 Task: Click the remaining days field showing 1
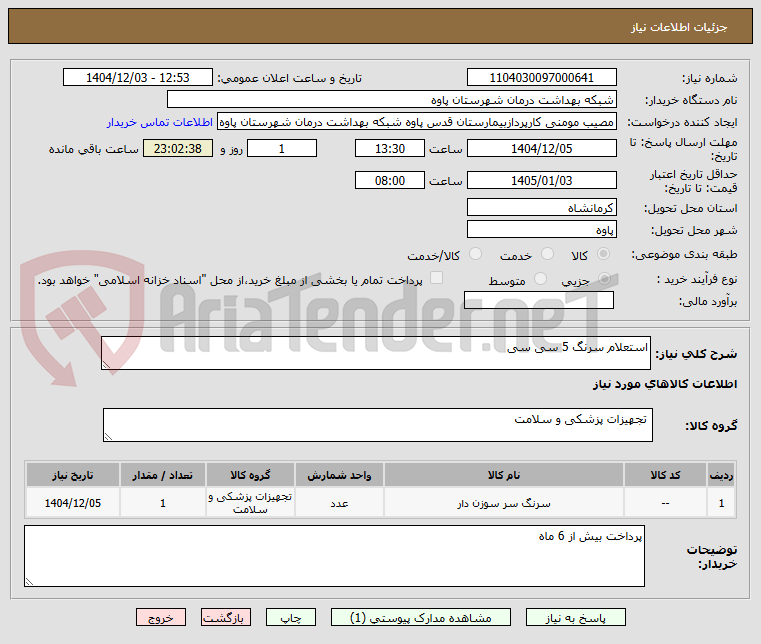point(282,148)
